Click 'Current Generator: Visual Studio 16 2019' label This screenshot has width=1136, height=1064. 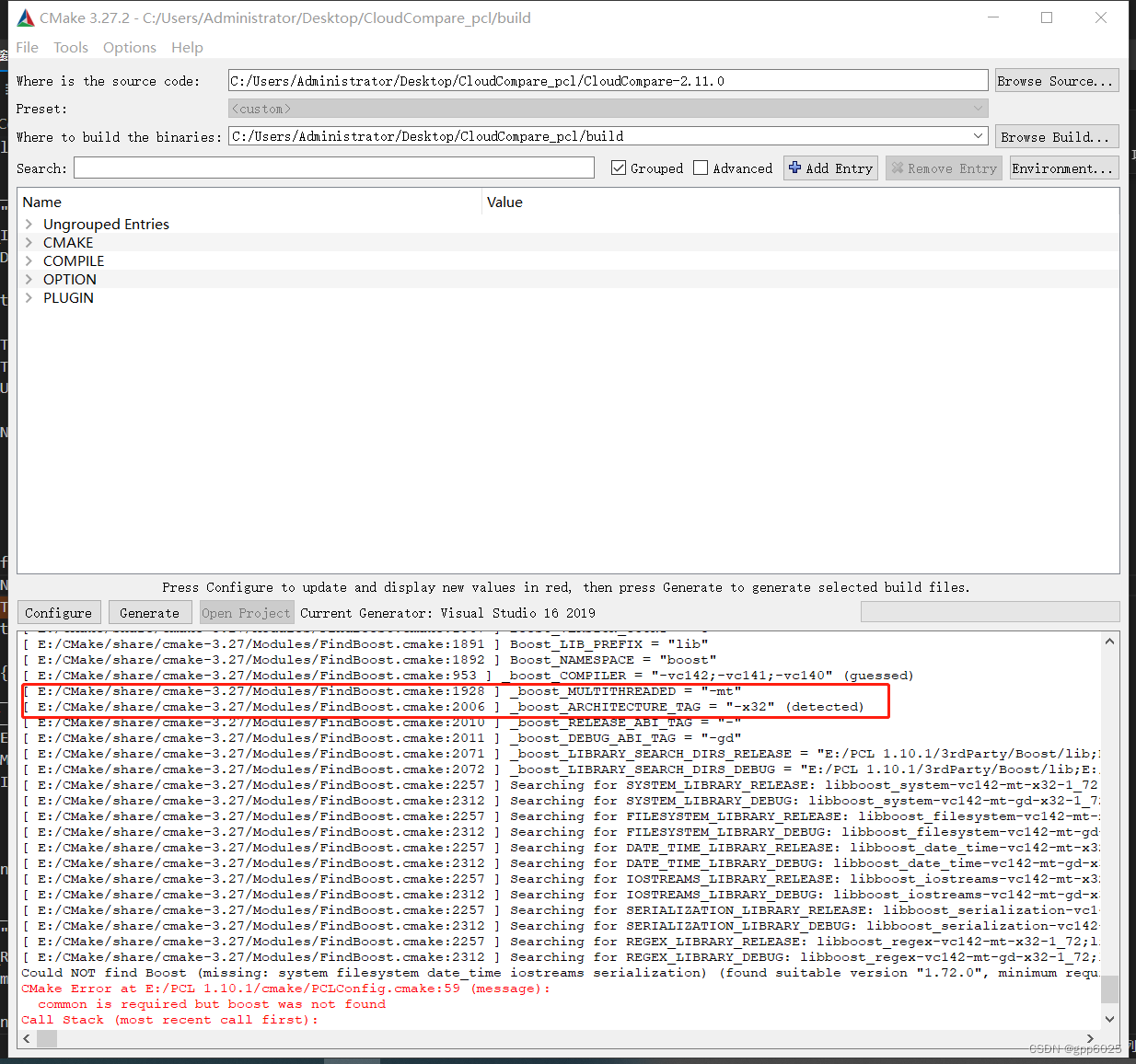pos(447,613)
